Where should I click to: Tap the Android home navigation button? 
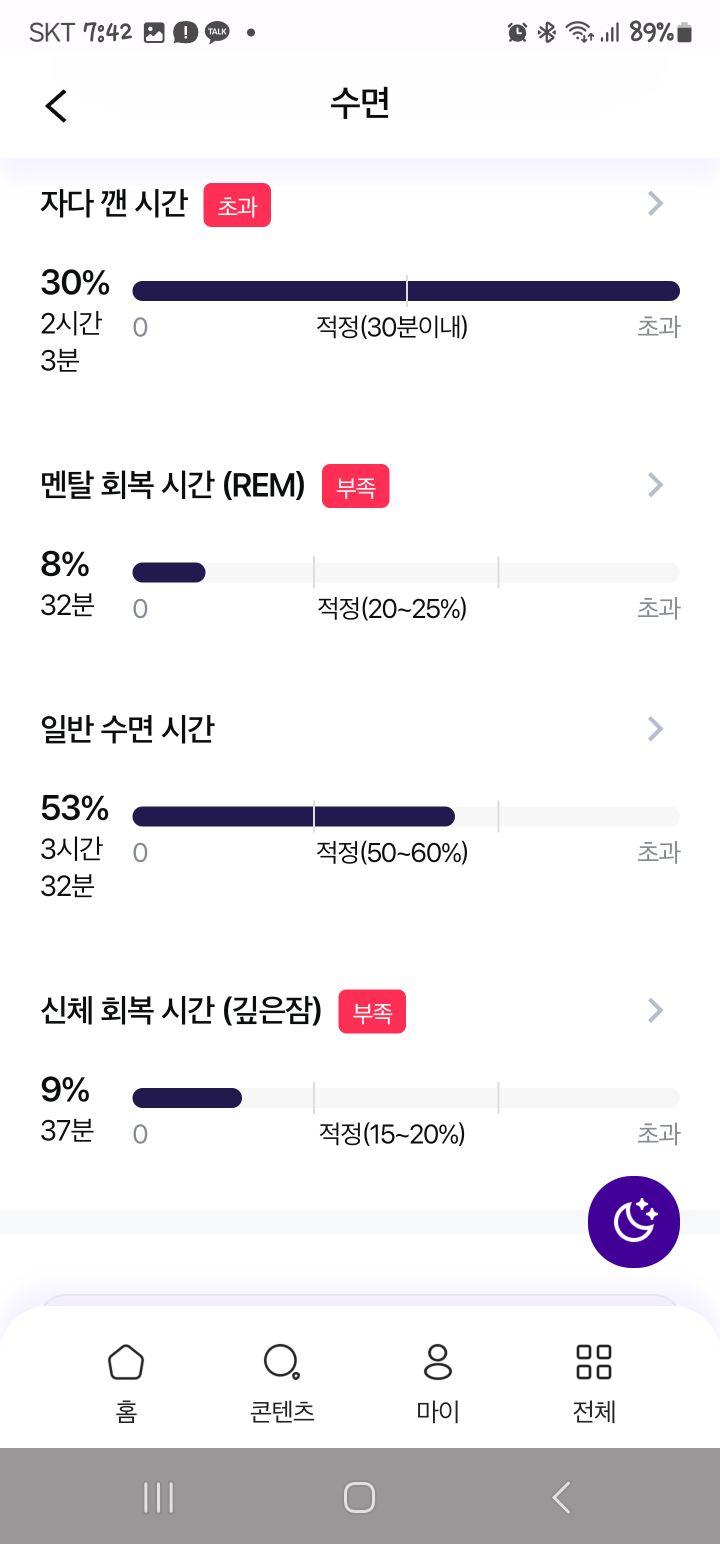[359, 1497]
